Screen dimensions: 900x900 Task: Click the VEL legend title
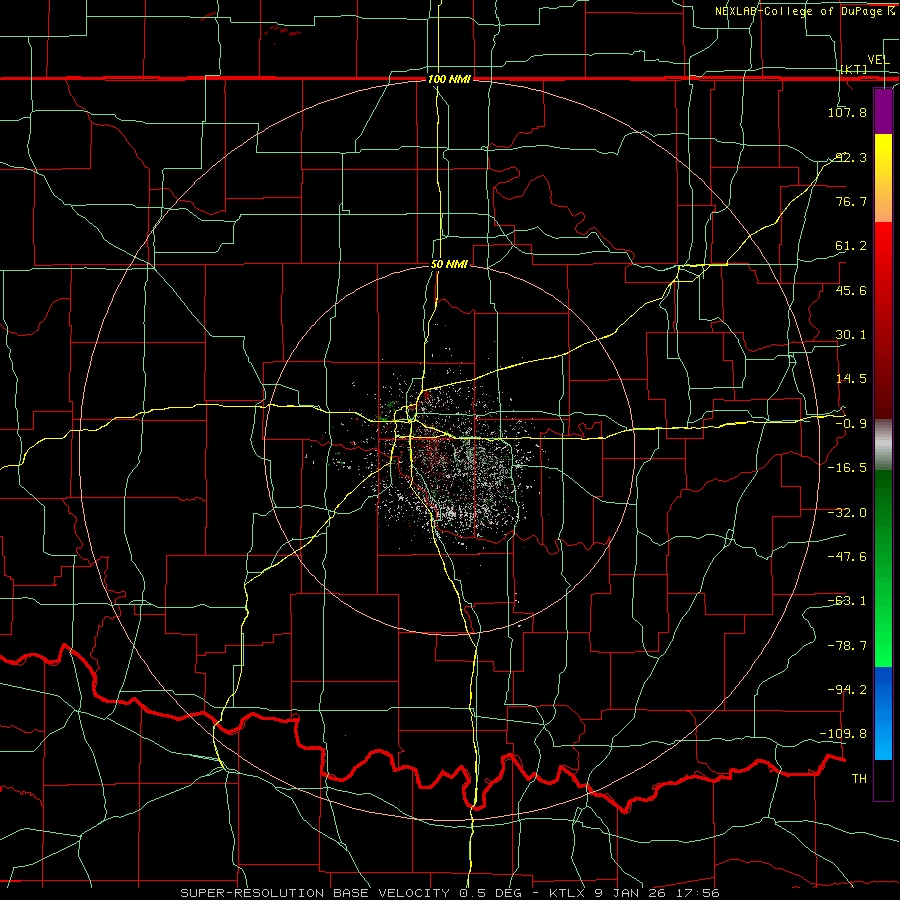[x=878, y=60]
